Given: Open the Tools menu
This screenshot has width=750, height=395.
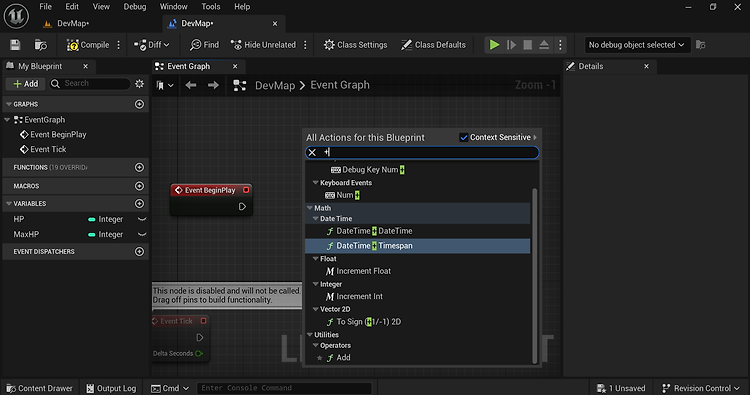Looking at the screenshot, I should click(210, 7).
